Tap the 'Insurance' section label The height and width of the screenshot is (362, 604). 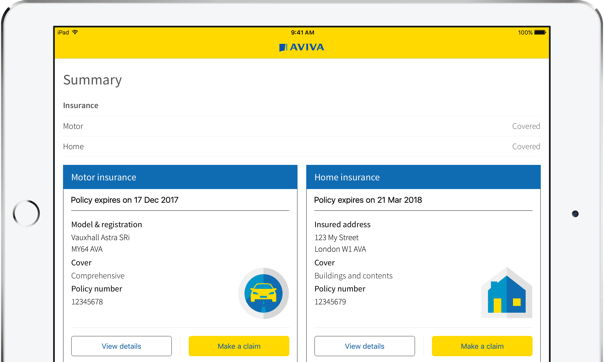(x=81, y=106)
